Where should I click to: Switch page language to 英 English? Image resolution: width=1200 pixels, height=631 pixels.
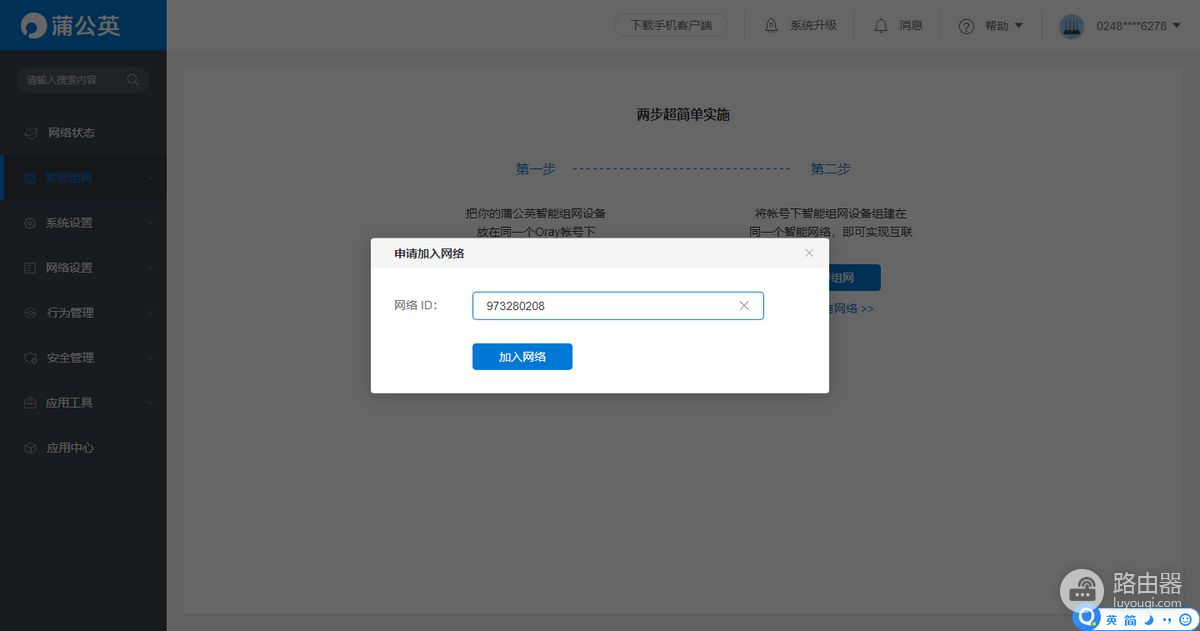[1110, 618]
